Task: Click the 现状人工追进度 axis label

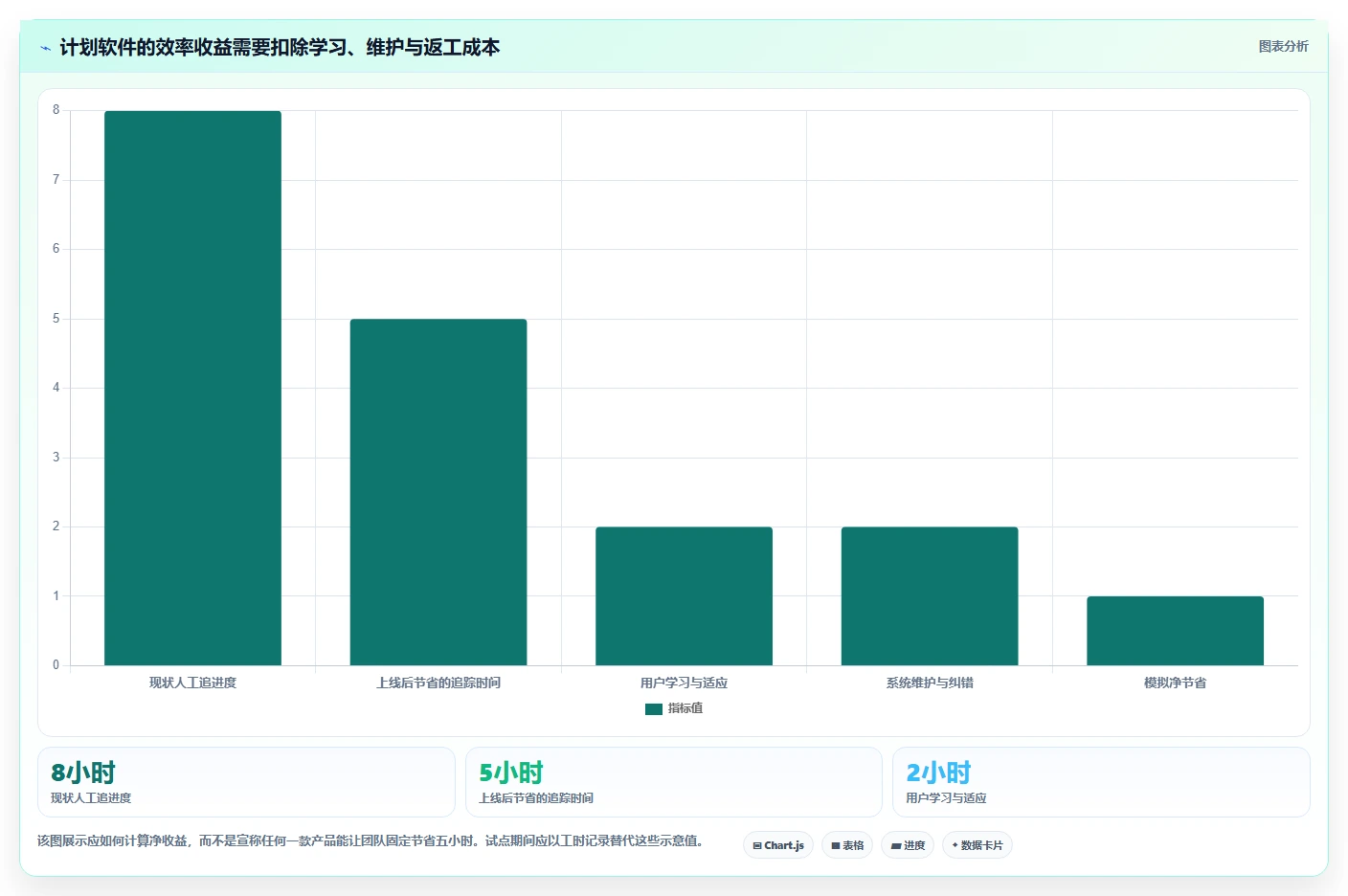Action: coord(192,683)
